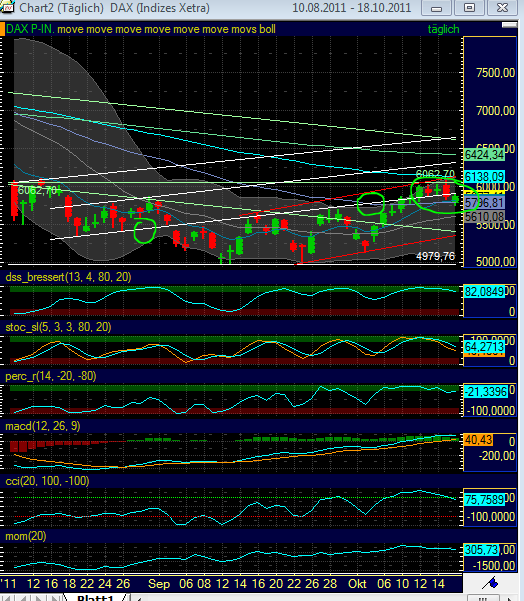This screenshot has width=524, height=601.
Task: Click the 4979,76 low price label
Action: pyautogui.click(x=435, y=256)
